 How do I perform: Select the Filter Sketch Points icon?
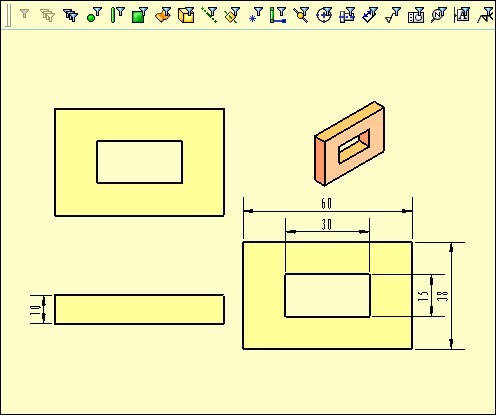[255, 15]
